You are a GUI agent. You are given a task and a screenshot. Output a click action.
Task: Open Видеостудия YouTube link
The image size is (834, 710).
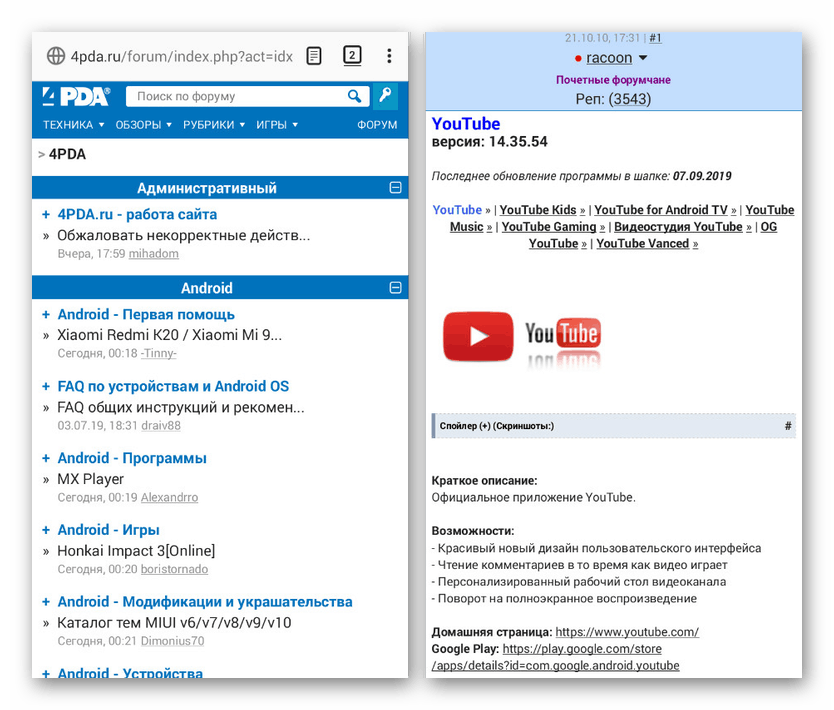point(683,227)
